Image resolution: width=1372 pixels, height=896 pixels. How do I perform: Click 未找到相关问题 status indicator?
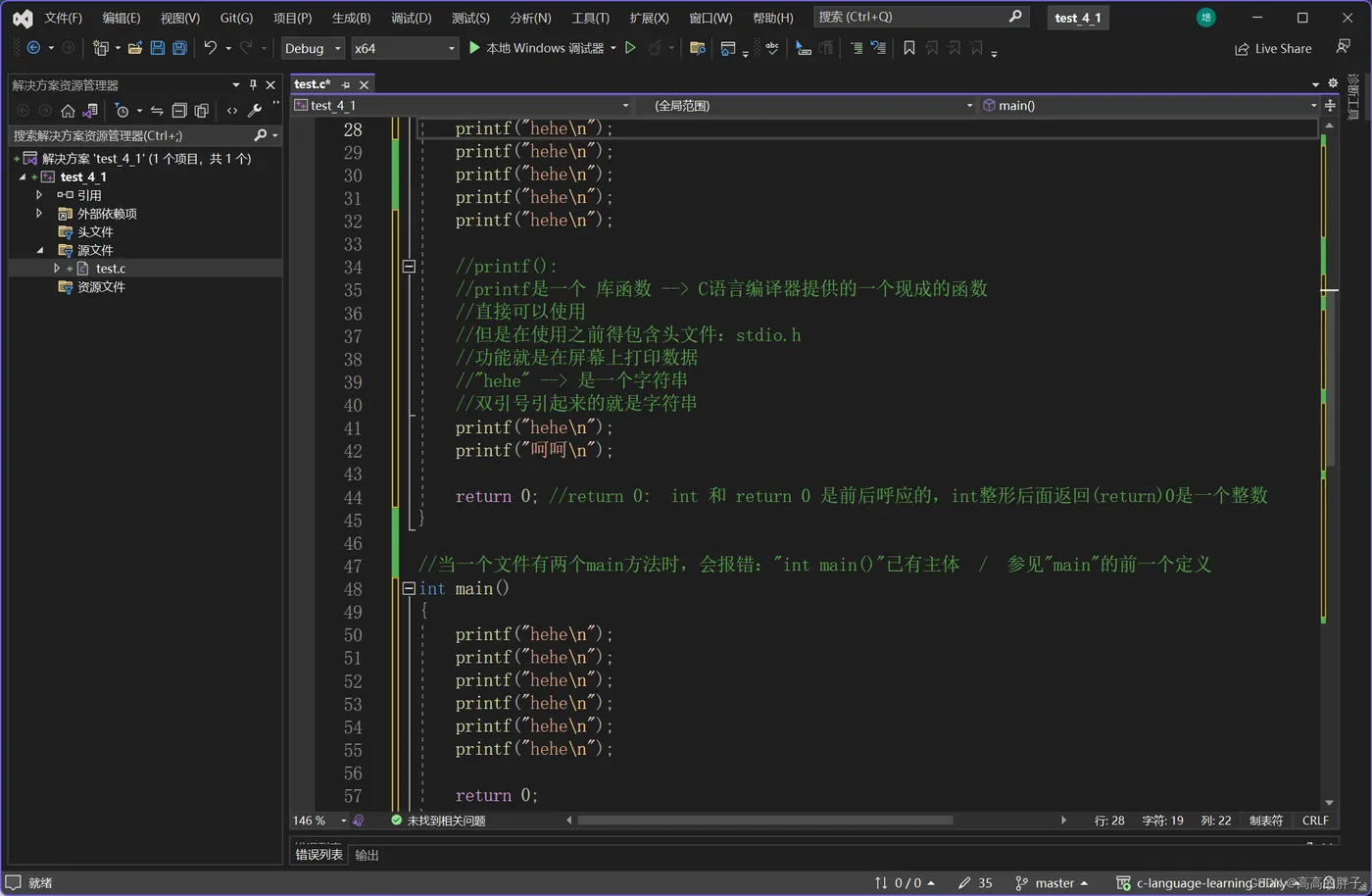click(x=438, y=821)
